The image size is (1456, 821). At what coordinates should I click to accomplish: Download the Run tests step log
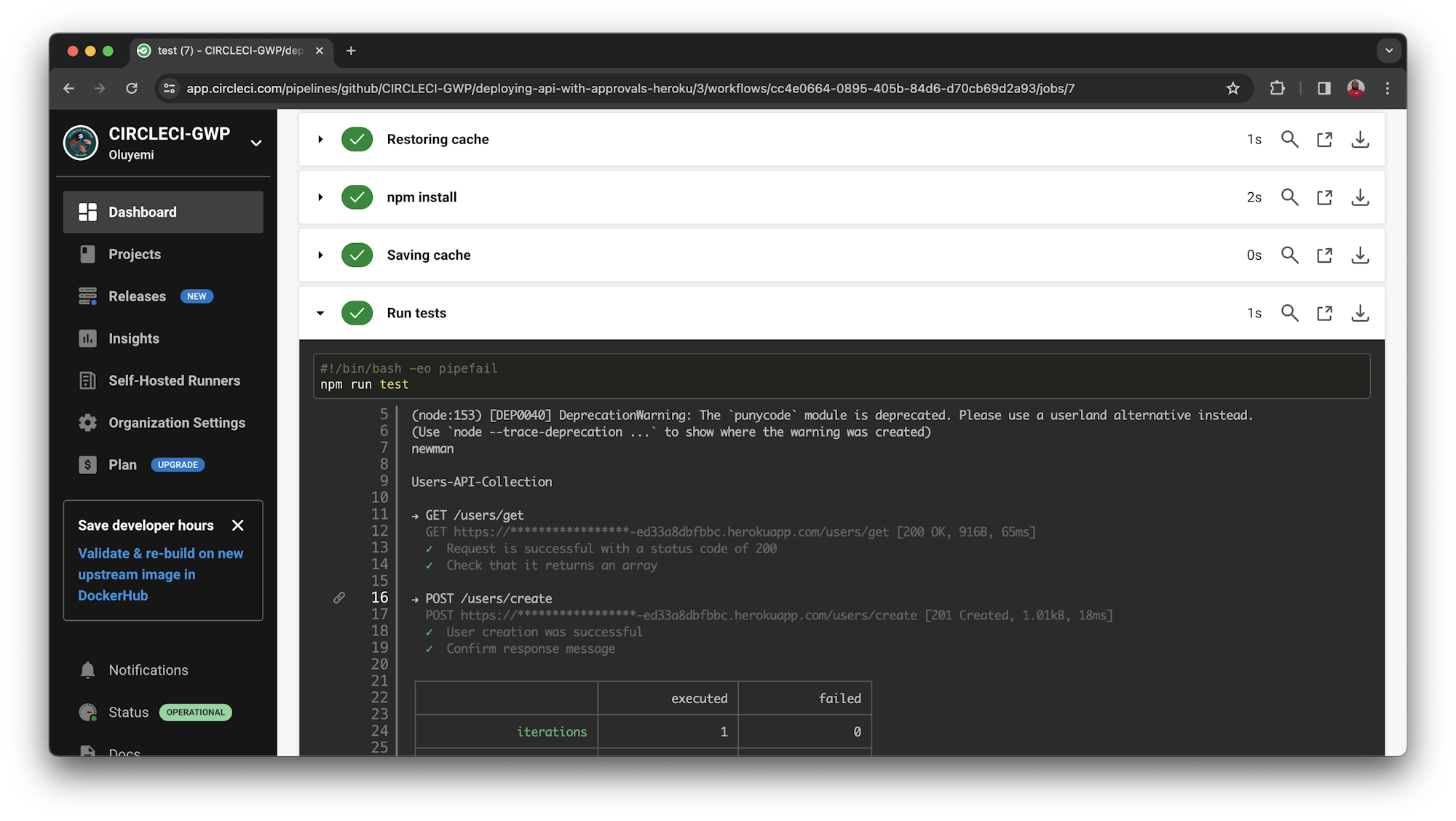coord(1360,313)
